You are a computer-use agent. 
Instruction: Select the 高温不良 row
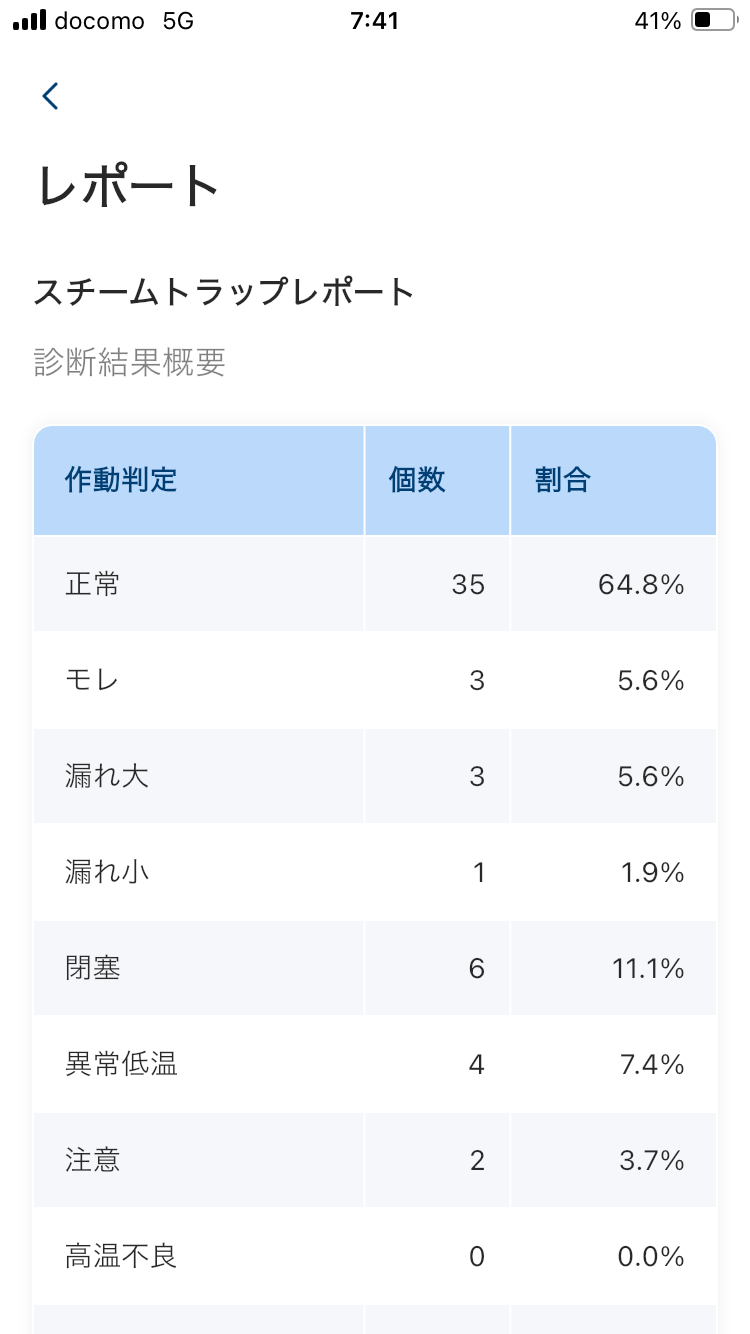coord(375,1256)
